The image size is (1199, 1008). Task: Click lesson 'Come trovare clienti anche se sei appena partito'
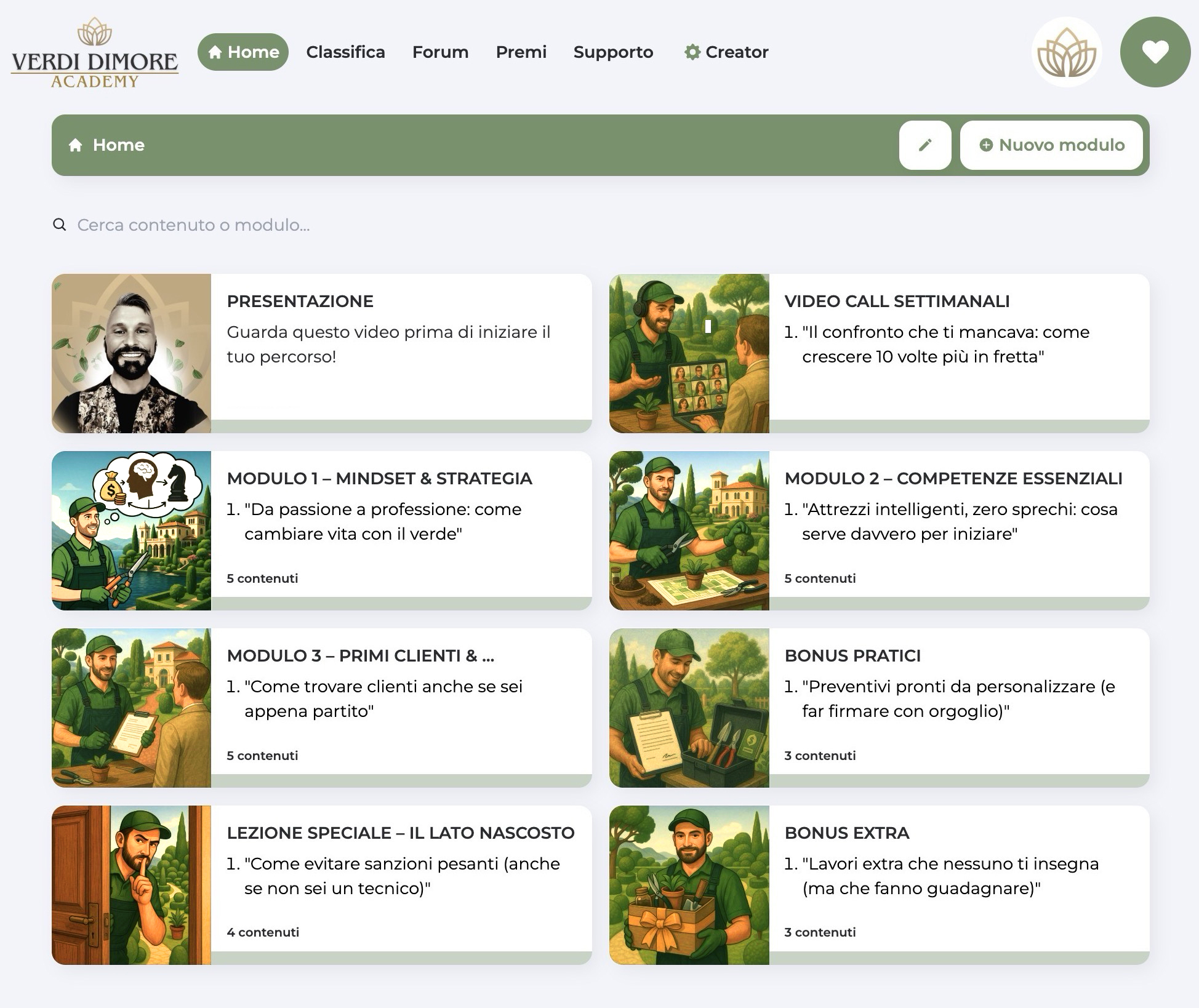pyautogui.click(x=383, y=699)
